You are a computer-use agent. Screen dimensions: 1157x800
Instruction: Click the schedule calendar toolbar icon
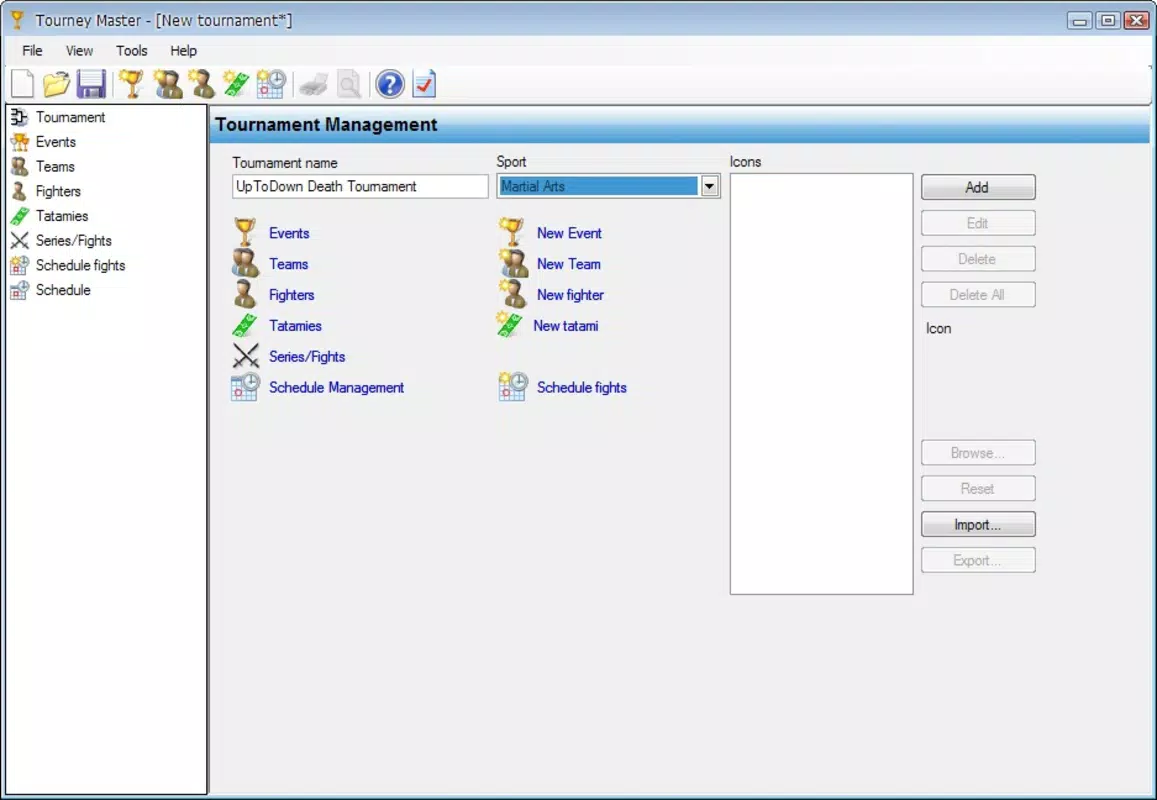click(271, 84)
